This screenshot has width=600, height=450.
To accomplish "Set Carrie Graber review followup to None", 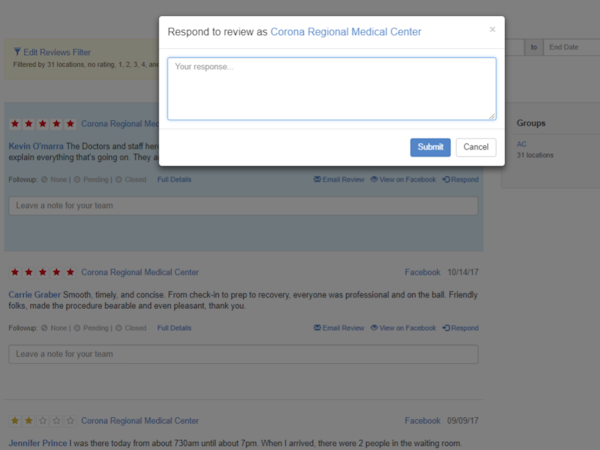I will (54, 328).
